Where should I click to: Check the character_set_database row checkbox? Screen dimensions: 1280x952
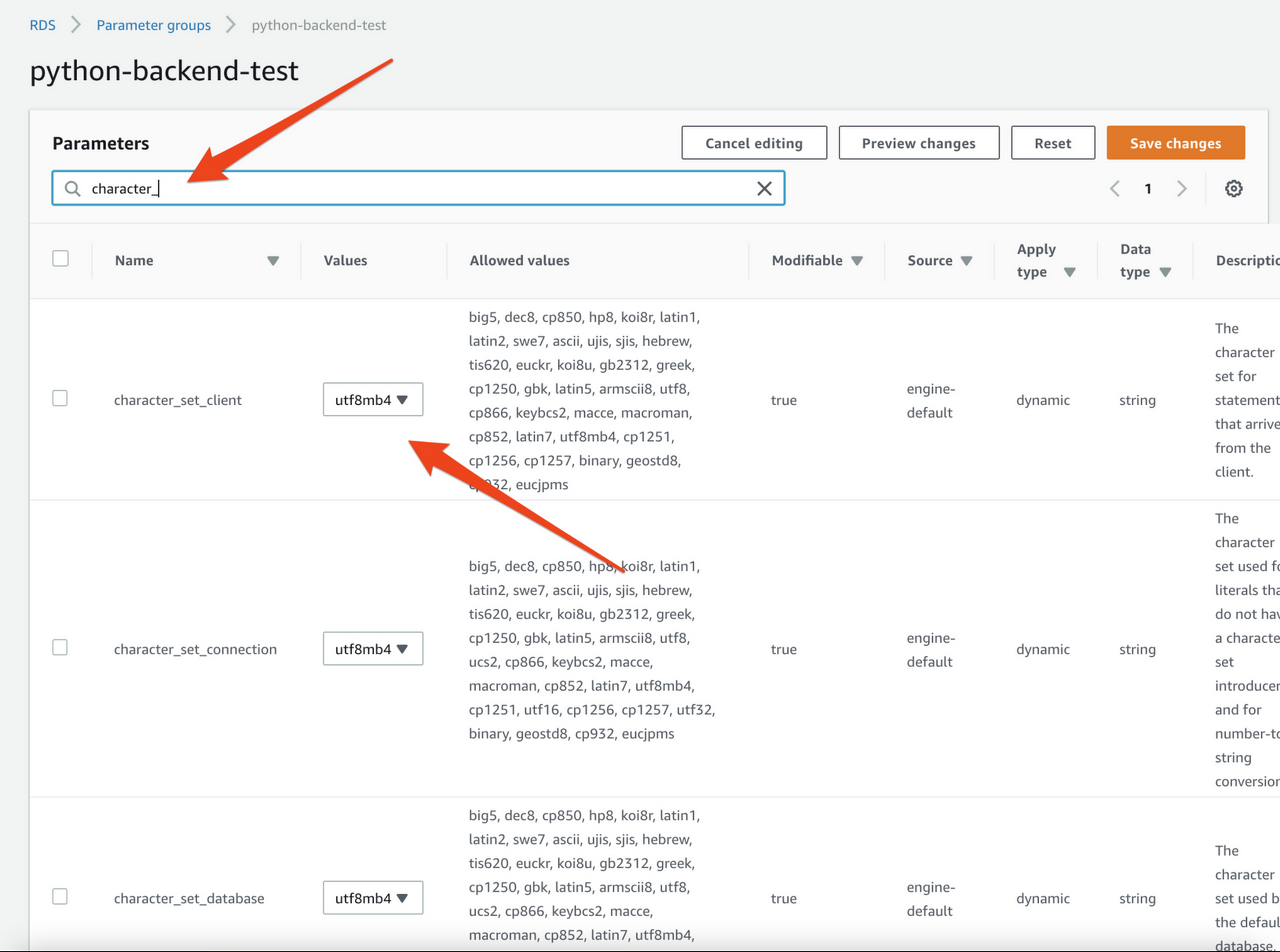tap(60, 896)
